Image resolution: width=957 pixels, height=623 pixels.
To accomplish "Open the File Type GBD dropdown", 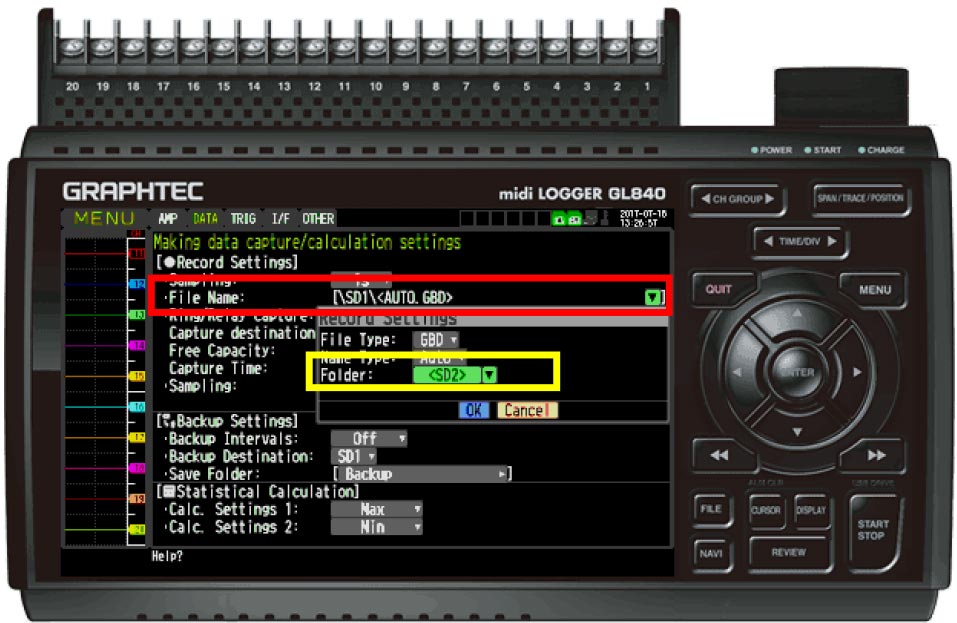I will 436,340.
